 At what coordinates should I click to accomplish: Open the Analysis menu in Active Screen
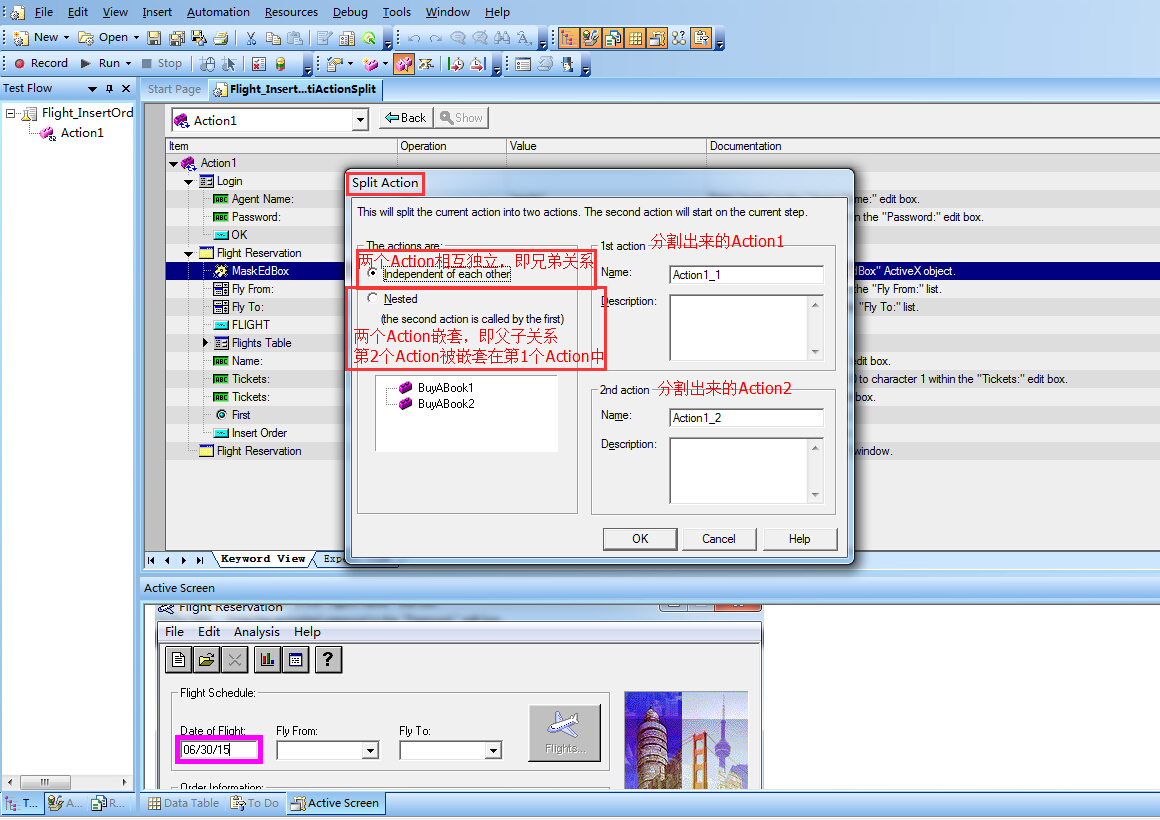256,631
